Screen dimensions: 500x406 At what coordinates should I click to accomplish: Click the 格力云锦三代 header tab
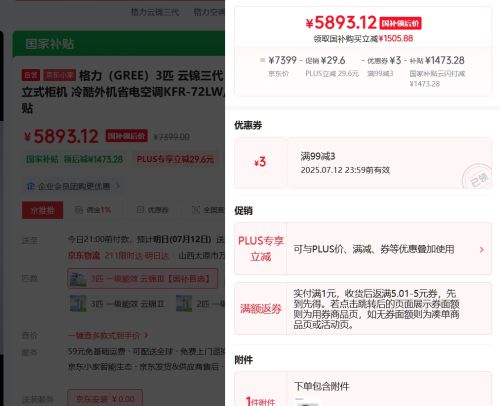(x=155, y=12)
